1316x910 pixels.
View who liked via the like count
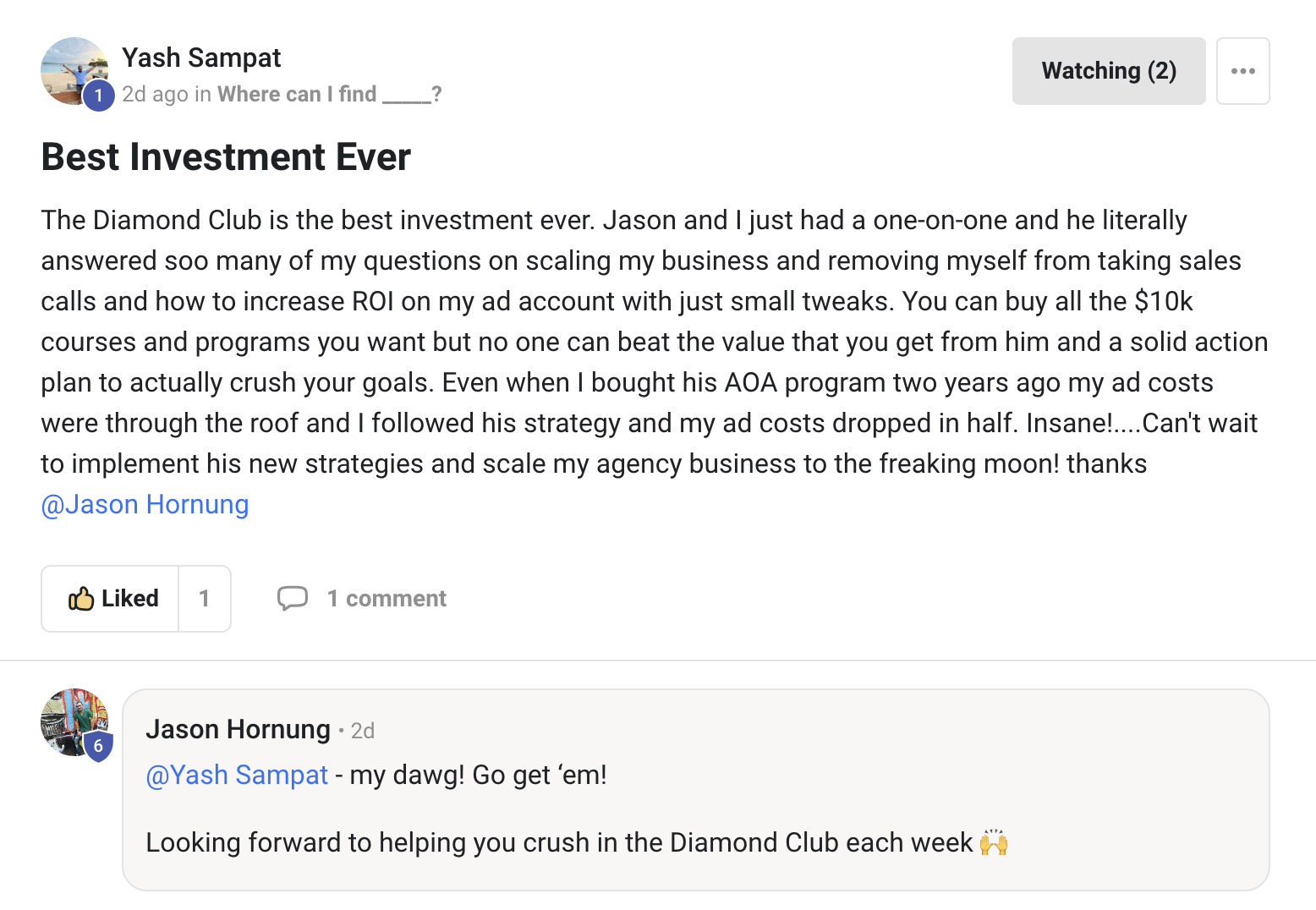(x=205, y=599)
